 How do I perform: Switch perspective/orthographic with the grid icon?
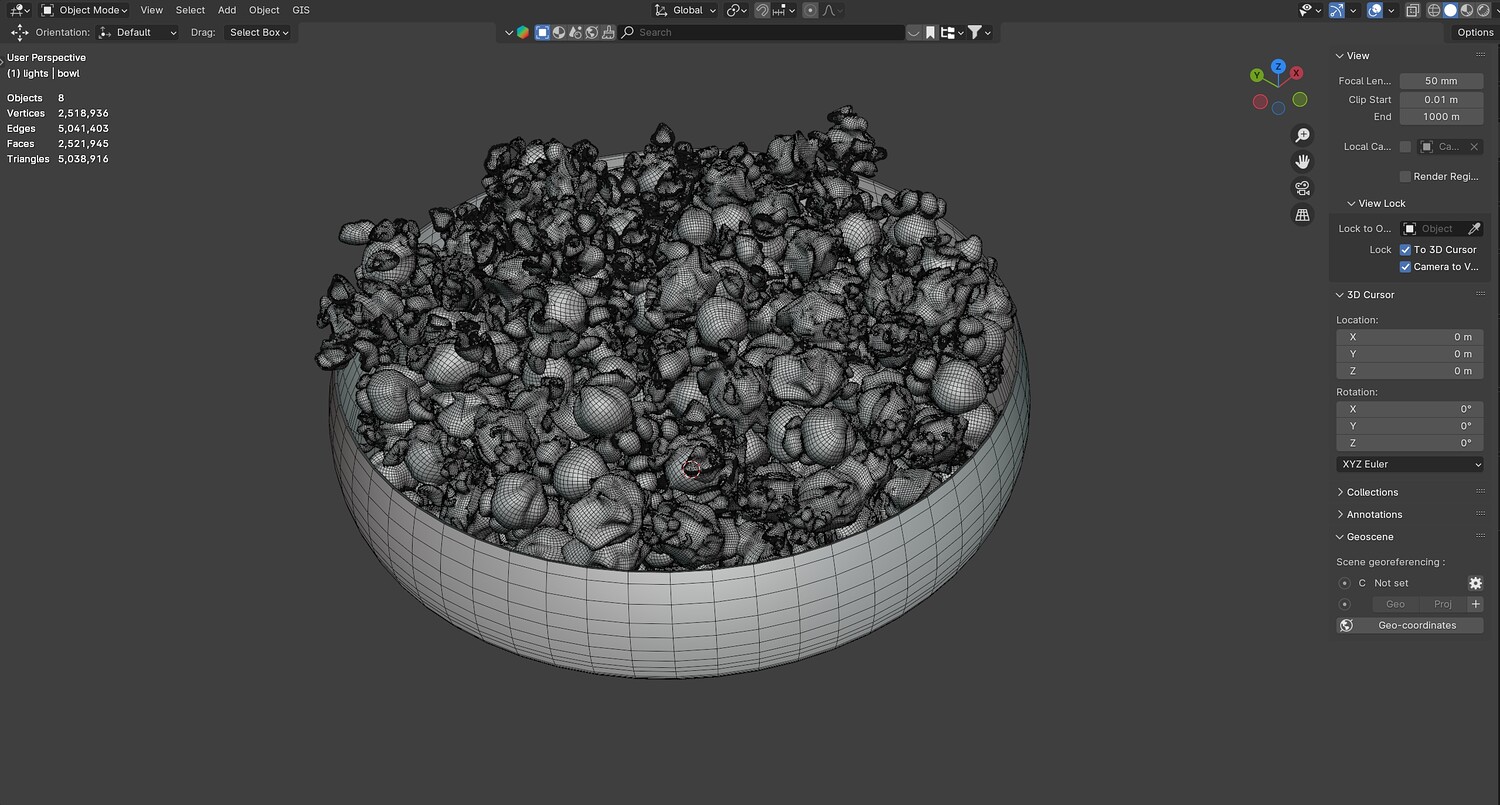tap(1302, 215)
